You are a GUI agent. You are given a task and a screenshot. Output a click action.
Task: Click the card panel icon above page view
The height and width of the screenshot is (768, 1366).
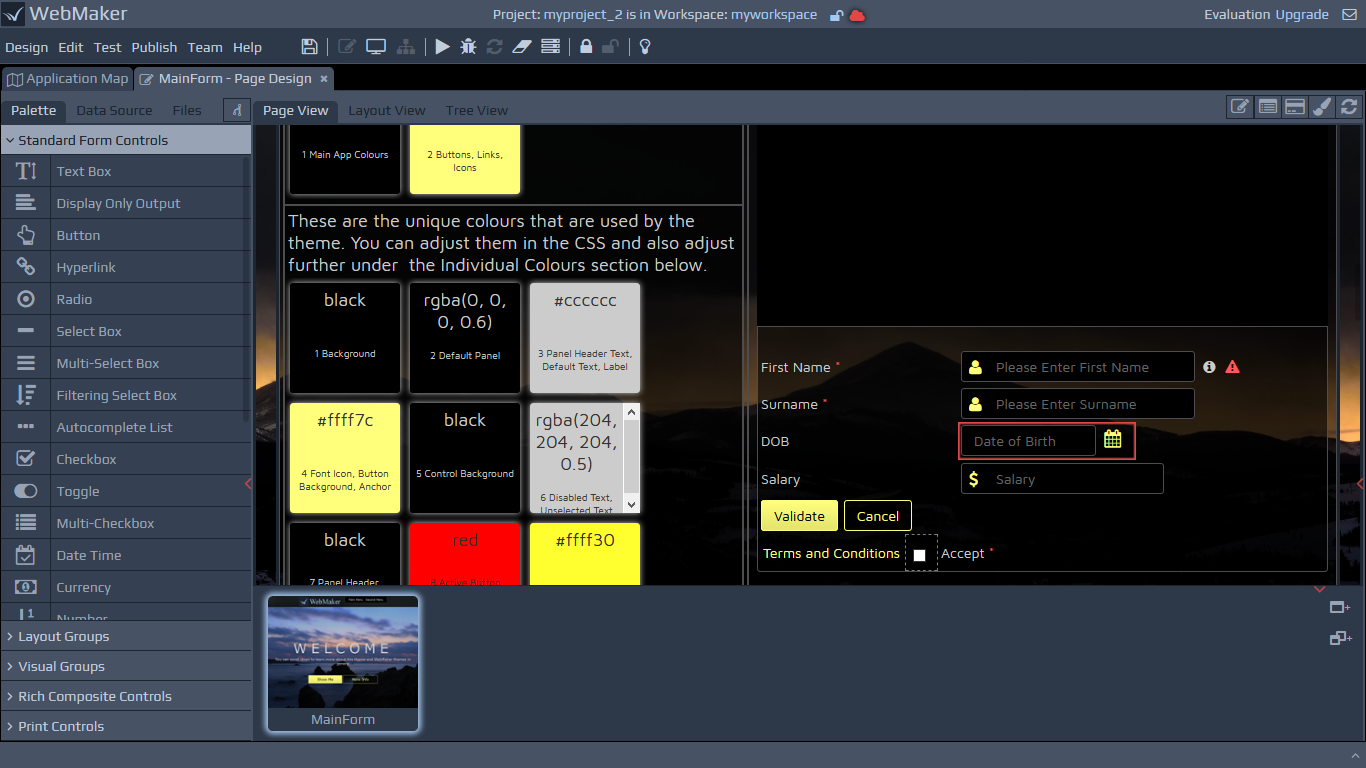click(1295, 107)
